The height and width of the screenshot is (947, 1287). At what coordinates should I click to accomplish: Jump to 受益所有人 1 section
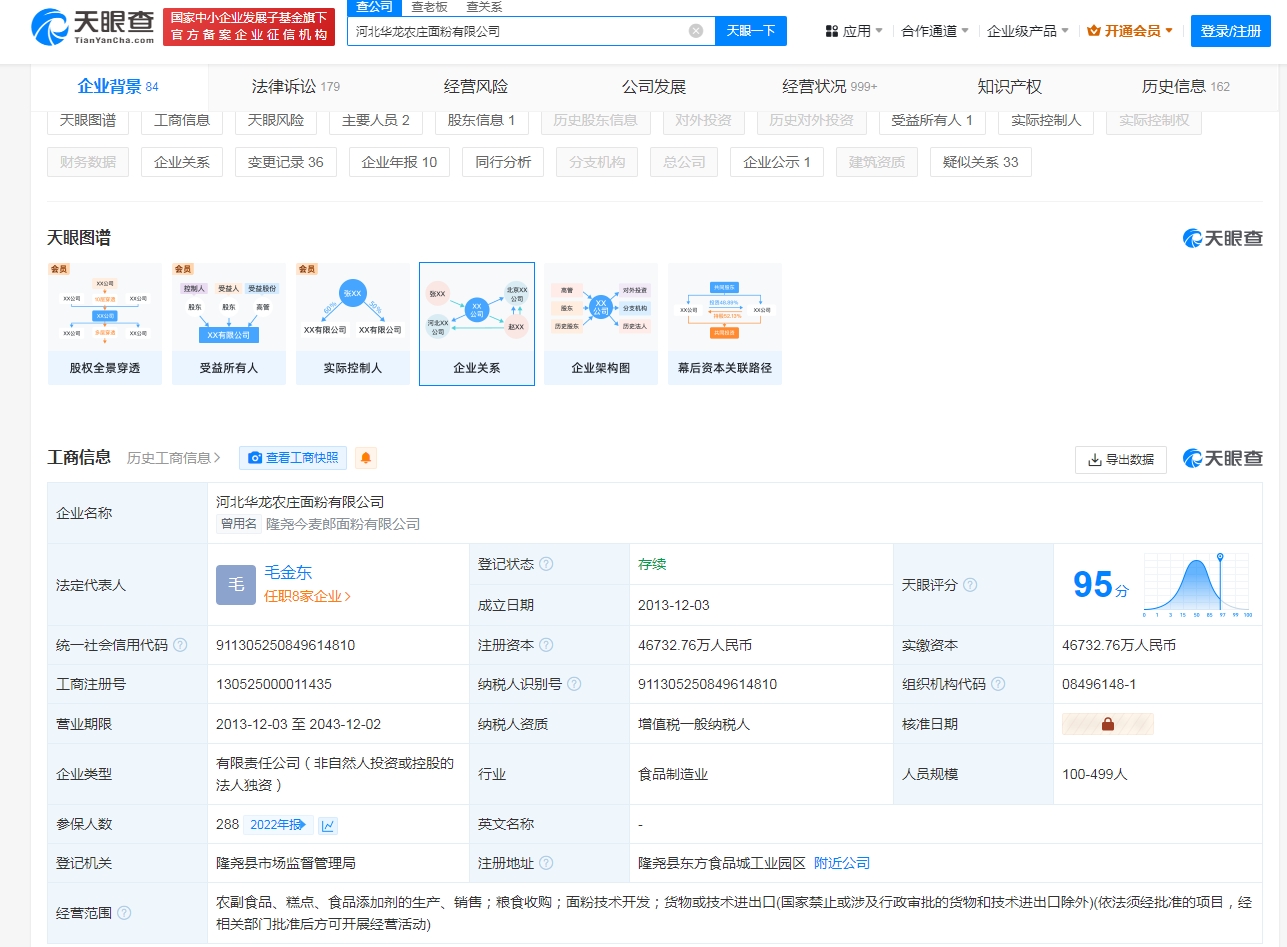(x=932, y=120)
